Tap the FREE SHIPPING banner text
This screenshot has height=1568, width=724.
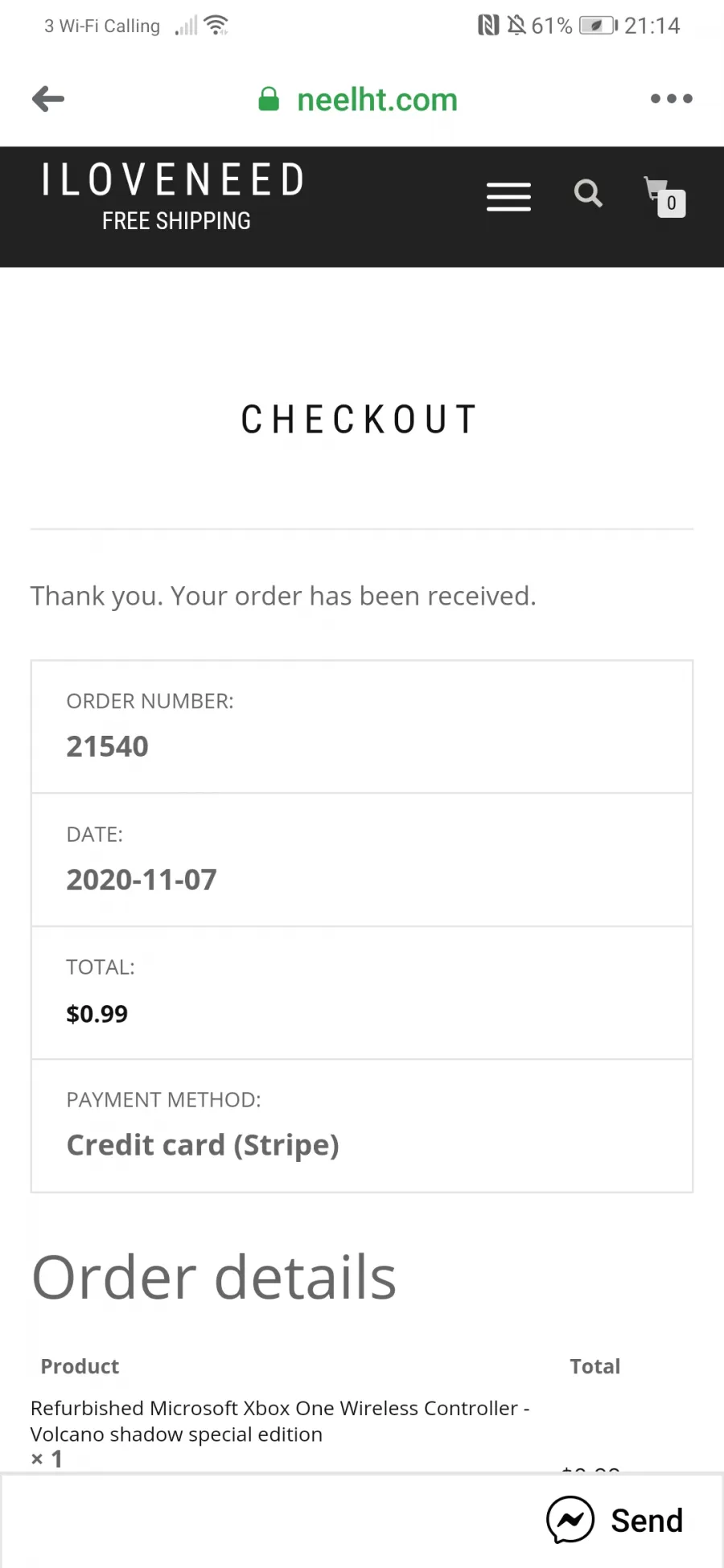[176, 221]
